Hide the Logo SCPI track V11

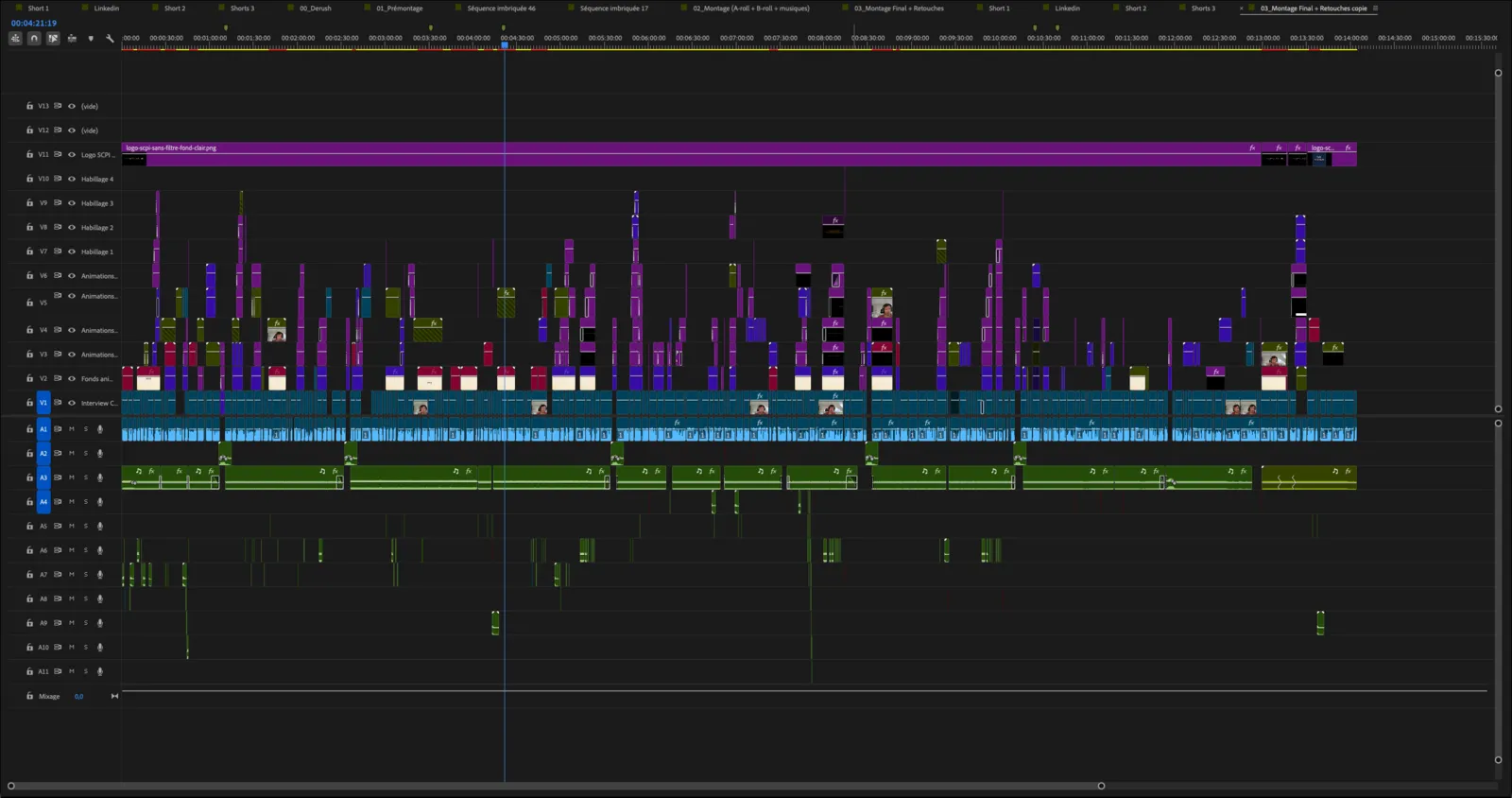point(72,154)
